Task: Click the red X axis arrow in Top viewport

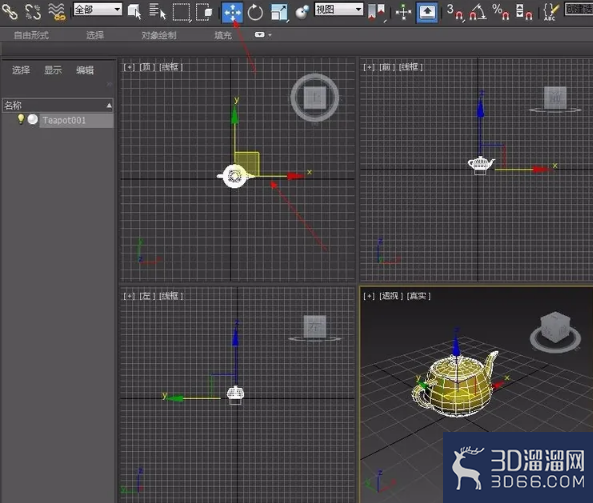Action: coord(296,176)
